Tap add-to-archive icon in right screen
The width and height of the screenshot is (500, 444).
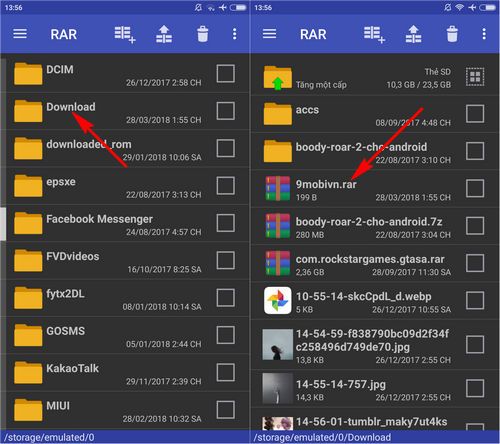pos(374,34)
